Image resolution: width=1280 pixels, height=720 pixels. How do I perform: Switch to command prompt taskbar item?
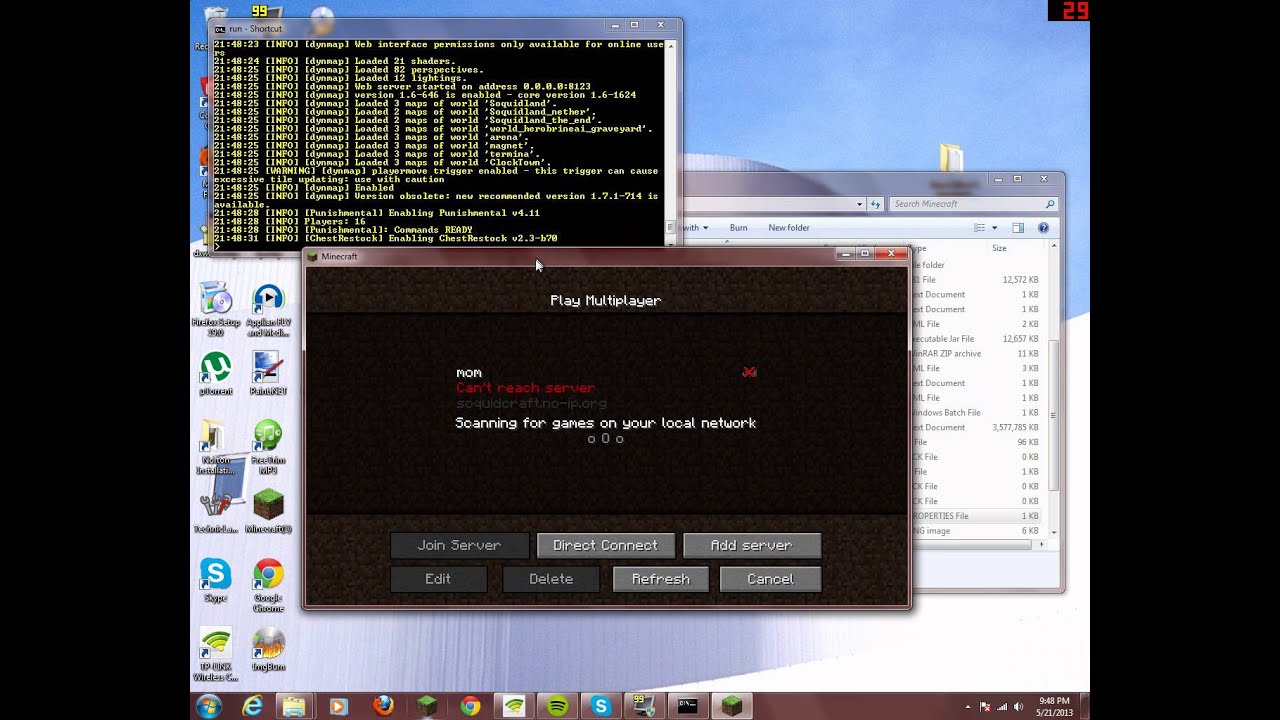coord(688,706)
